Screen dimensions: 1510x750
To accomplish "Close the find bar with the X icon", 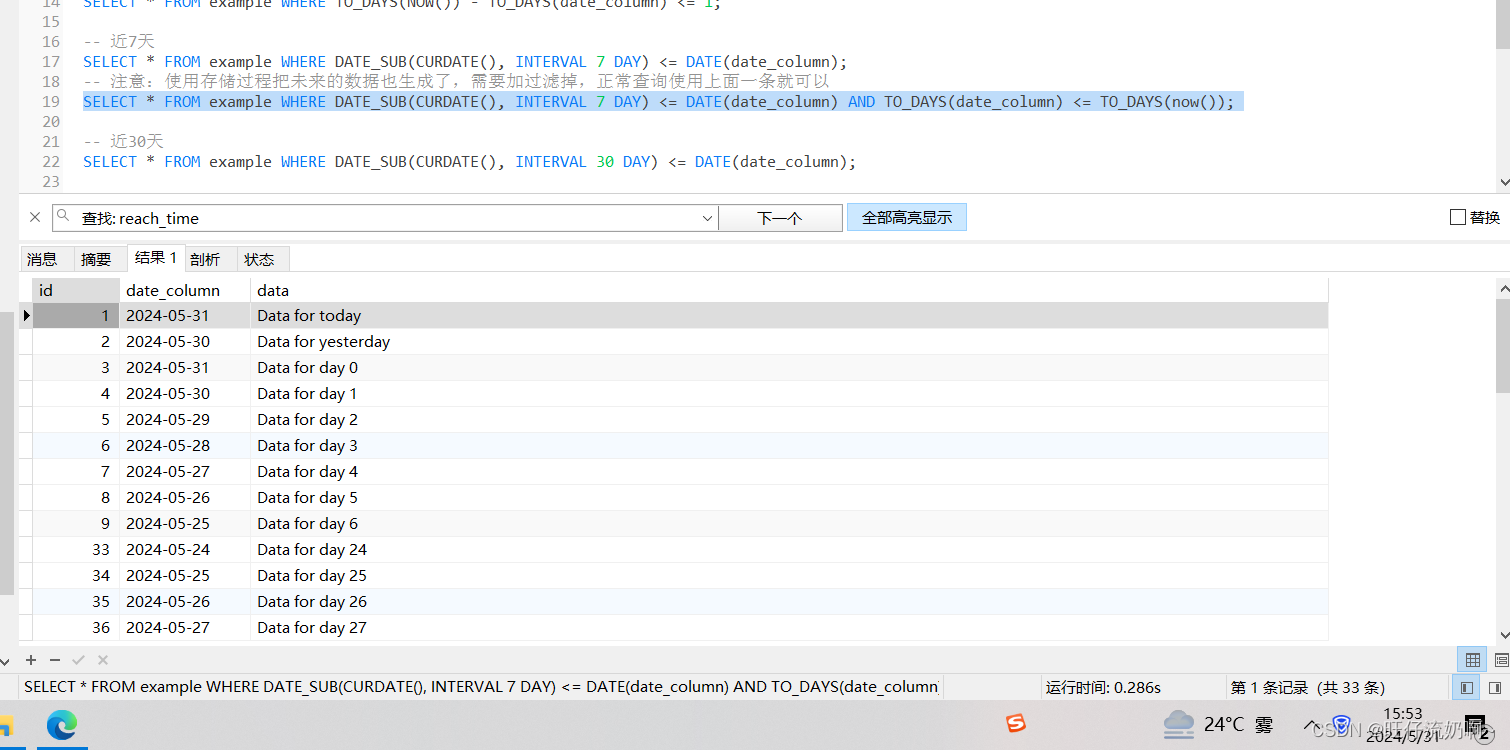I will coord(35,217).
